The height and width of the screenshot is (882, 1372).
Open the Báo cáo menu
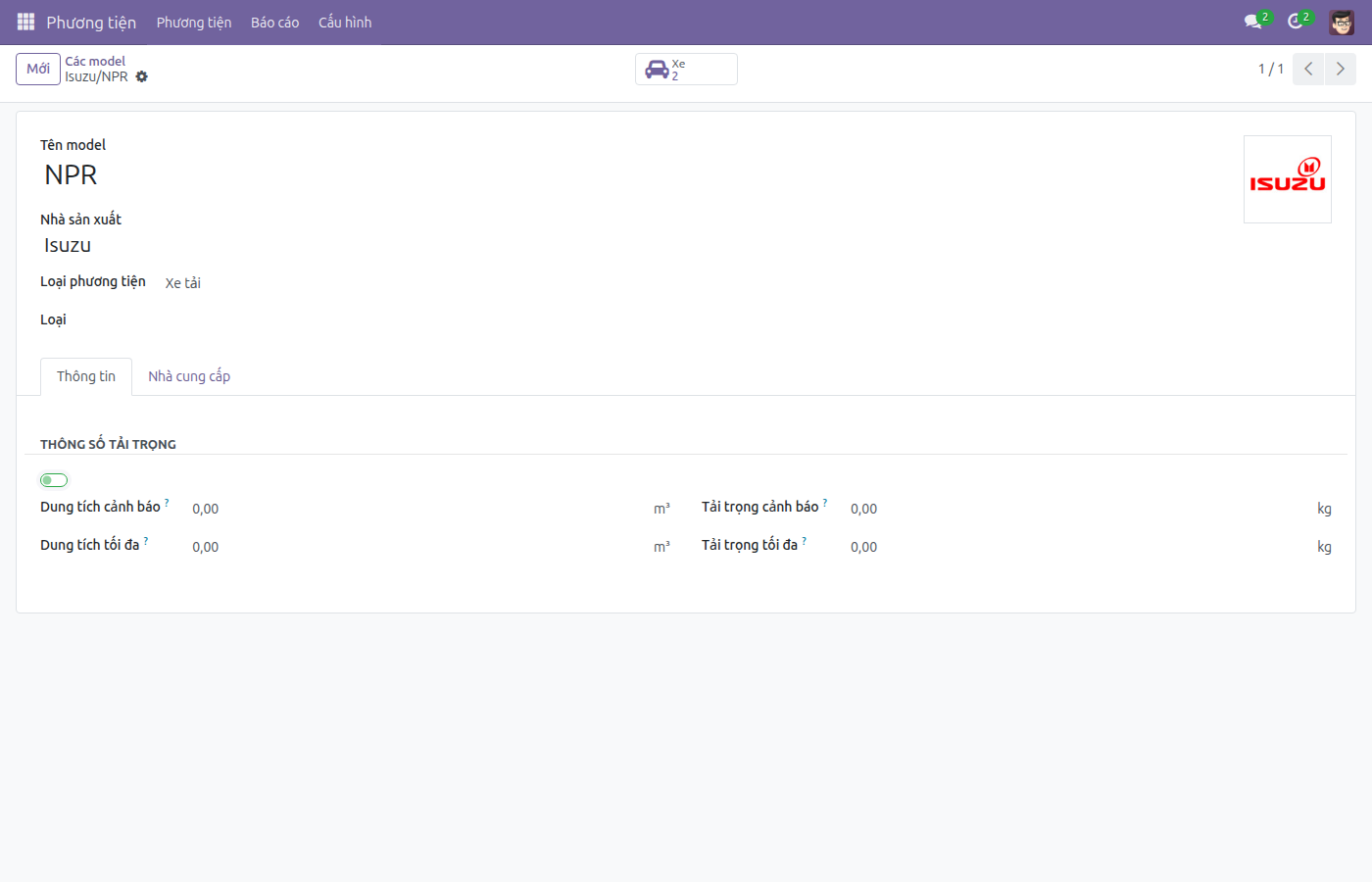pyautogui.click(x=274, y=22)
